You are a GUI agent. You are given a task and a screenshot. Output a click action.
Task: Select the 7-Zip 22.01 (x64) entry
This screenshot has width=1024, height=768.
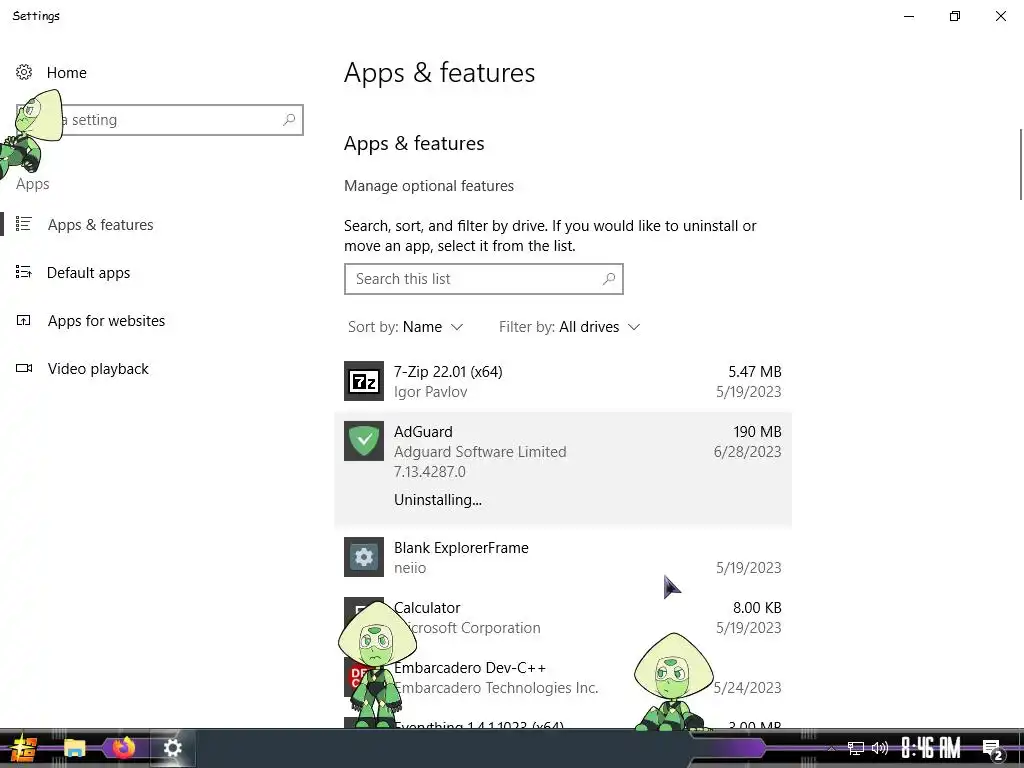pos(563,381)
